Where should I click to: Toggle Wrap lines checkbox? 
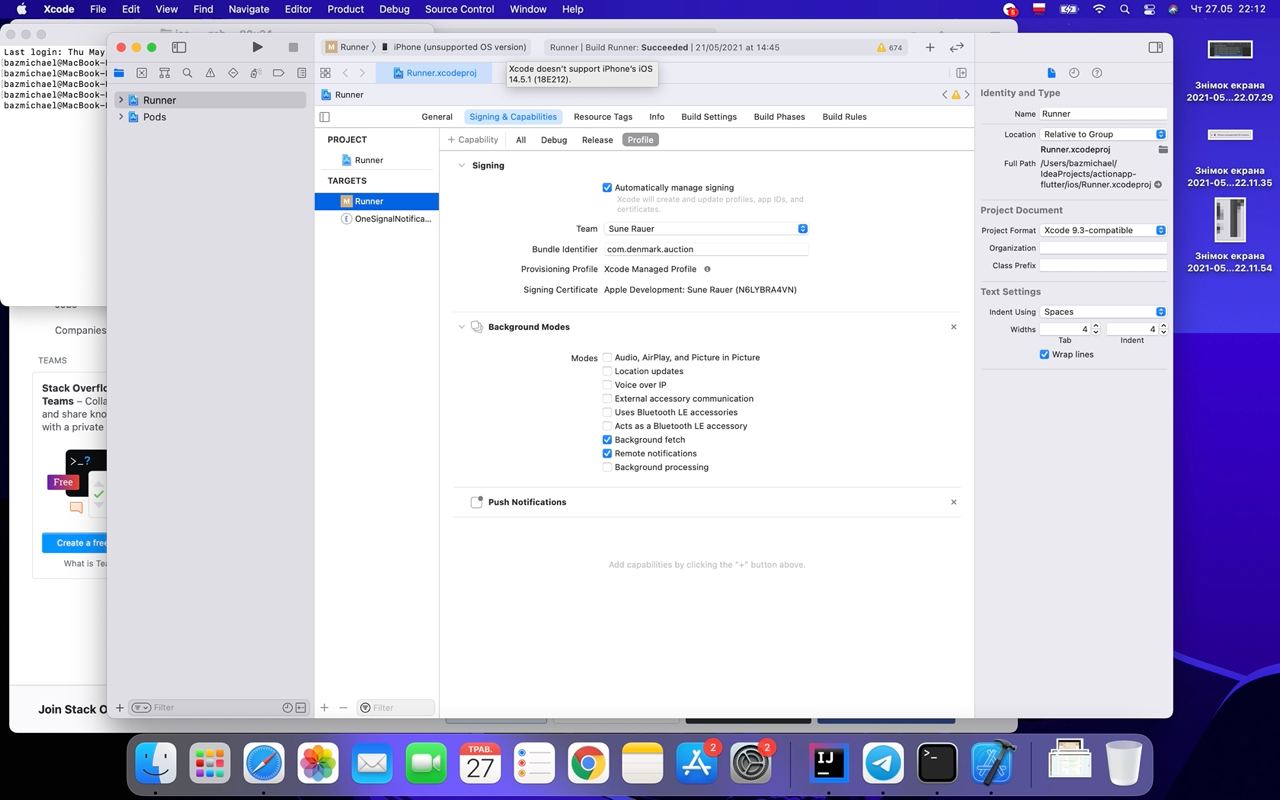tap(1044, 355)
